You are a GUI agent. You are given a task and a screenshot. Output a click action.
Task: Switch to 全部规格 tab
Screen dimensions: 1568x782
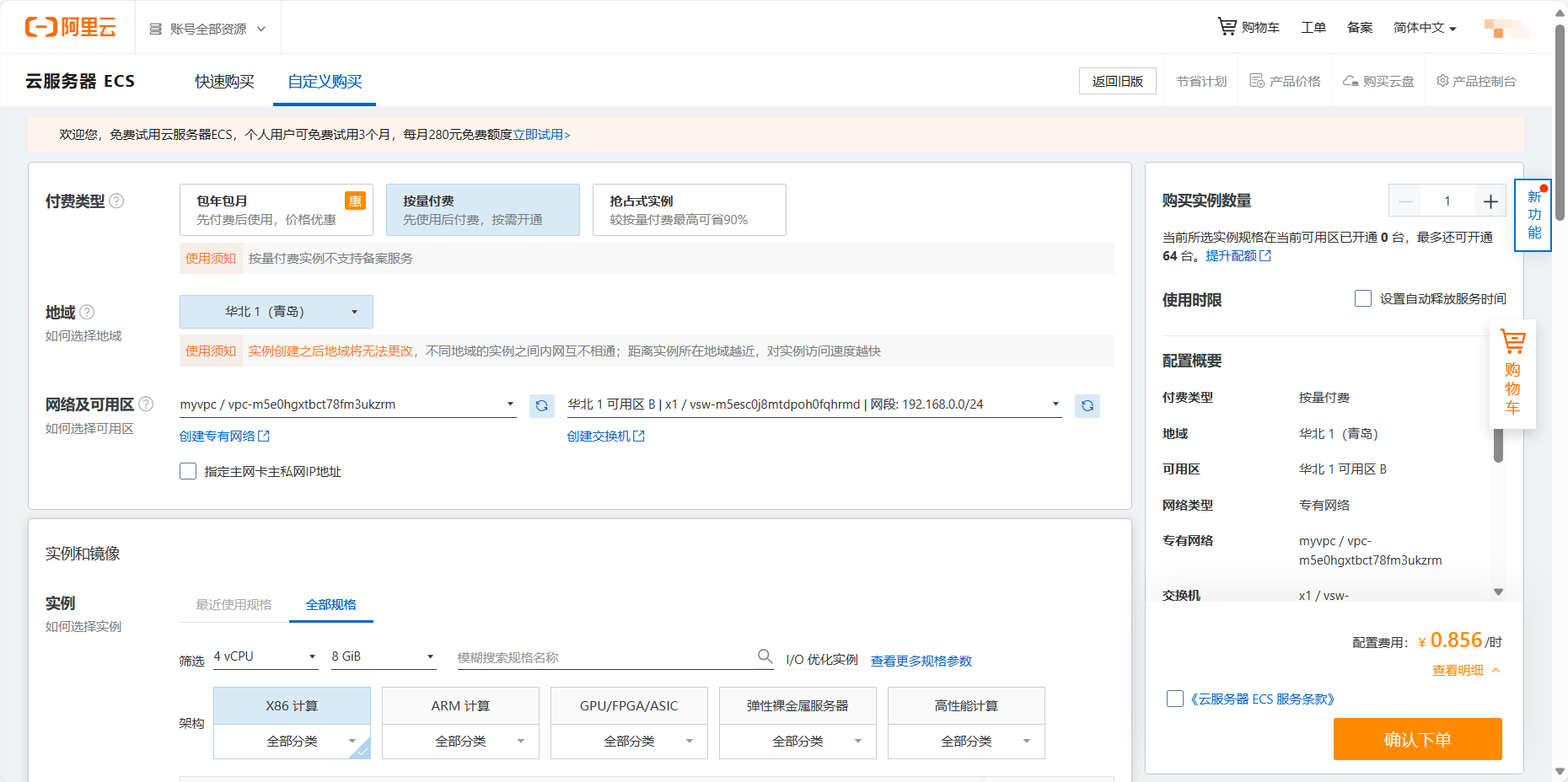[x=330, y=604]
